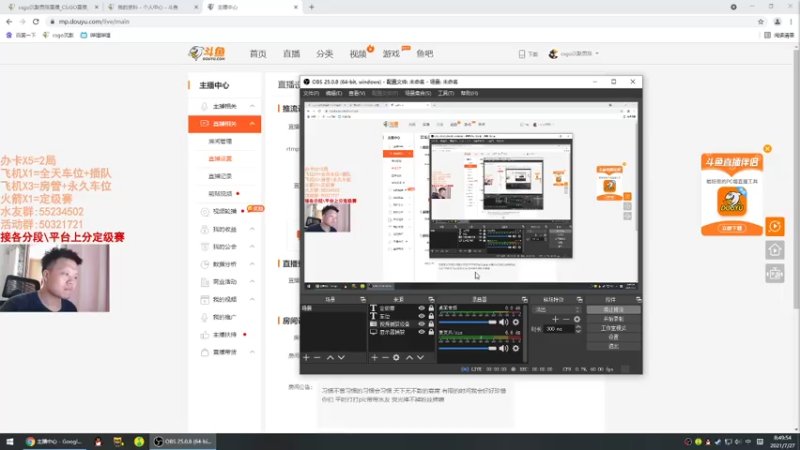Mute the microphone speaker icon in mixer
Viewport: 800px width, 450px height.
(x=504, y=348)
